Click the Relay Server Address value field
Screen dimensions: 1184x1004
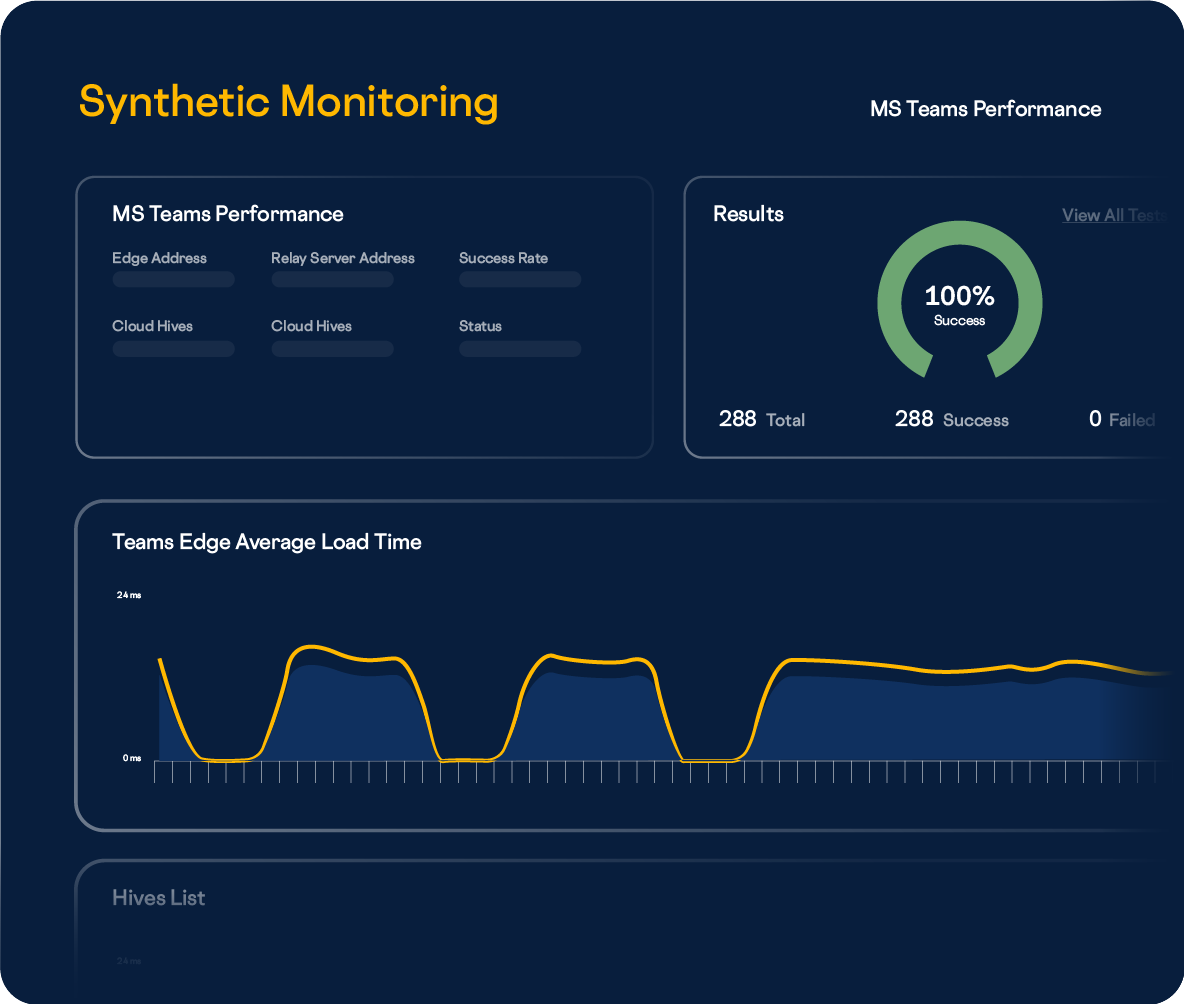(332, 280)
